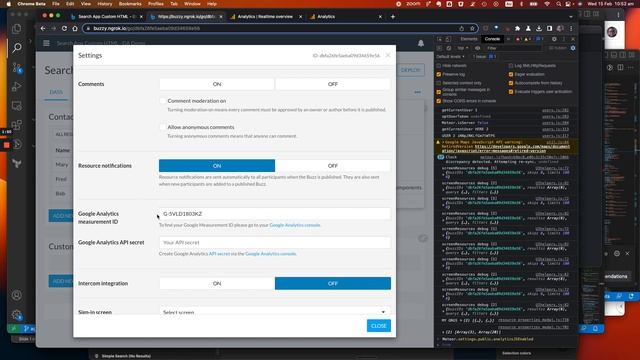Open the Wi-Fi menu bar icon
This screenshot has height=360, width=640.
click(x=547, y=4)
